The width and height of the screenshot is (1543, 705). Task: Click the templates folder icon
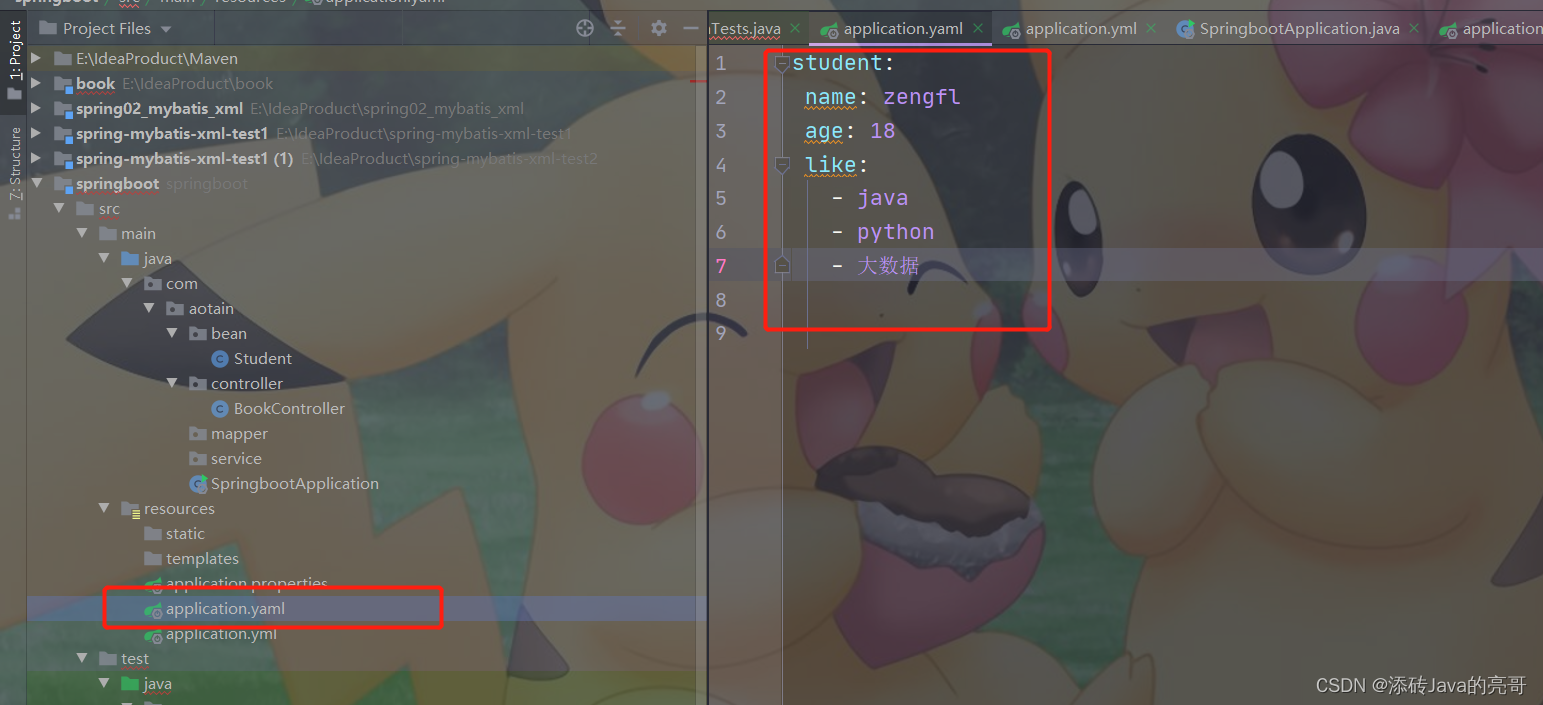tap(153, 558)
